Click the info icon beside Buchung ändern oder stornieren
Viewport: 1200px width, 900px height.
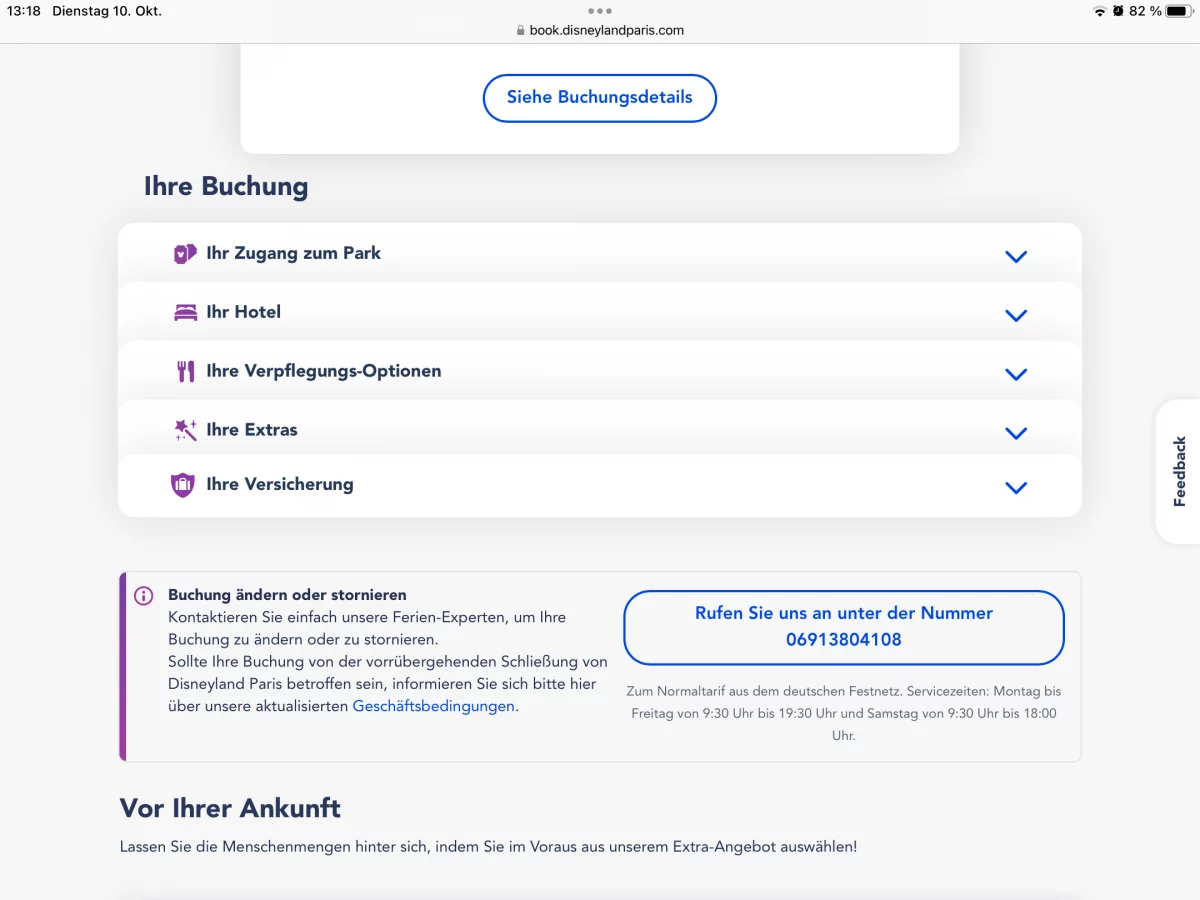144,596
